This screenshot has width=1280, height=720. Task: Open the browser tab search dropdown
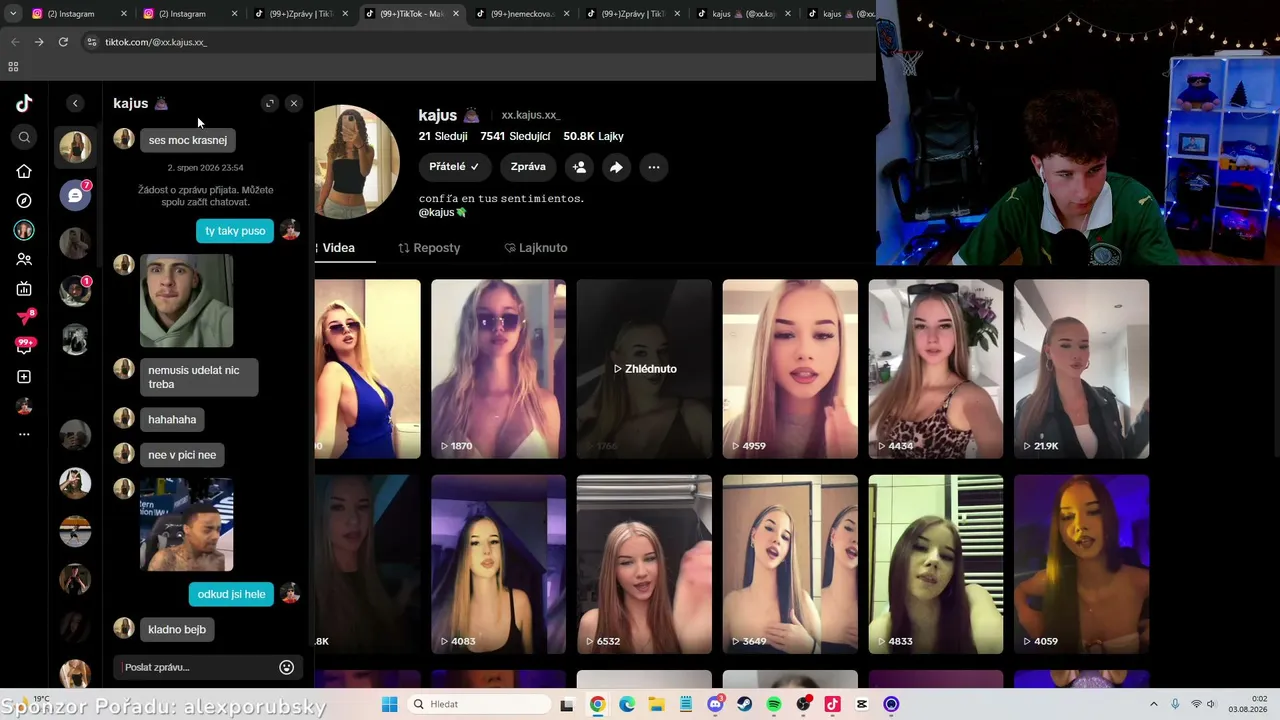click(13, 14)
